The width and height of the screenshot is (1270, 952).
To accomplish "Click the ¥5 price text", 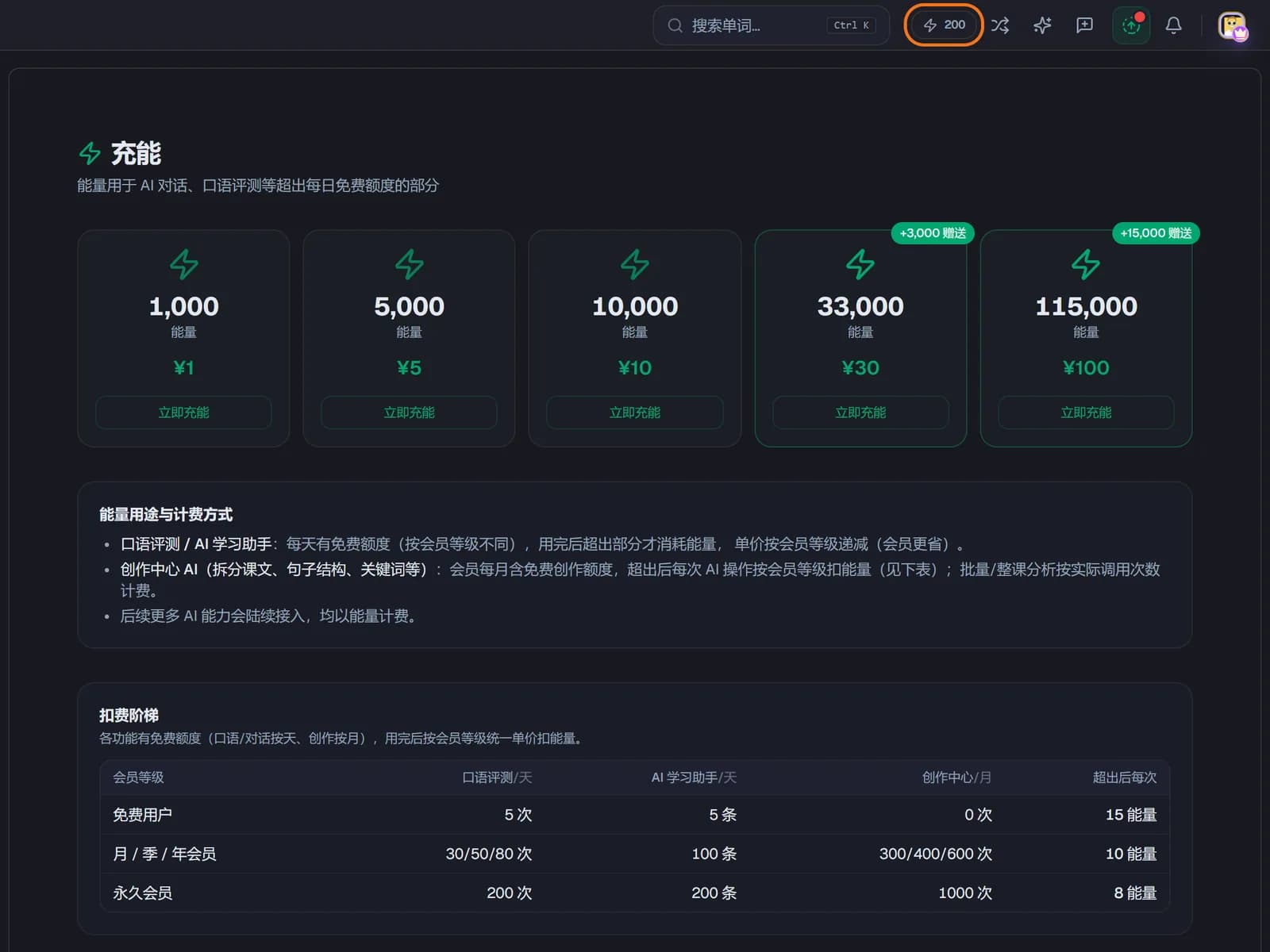I will coord(409,367).
